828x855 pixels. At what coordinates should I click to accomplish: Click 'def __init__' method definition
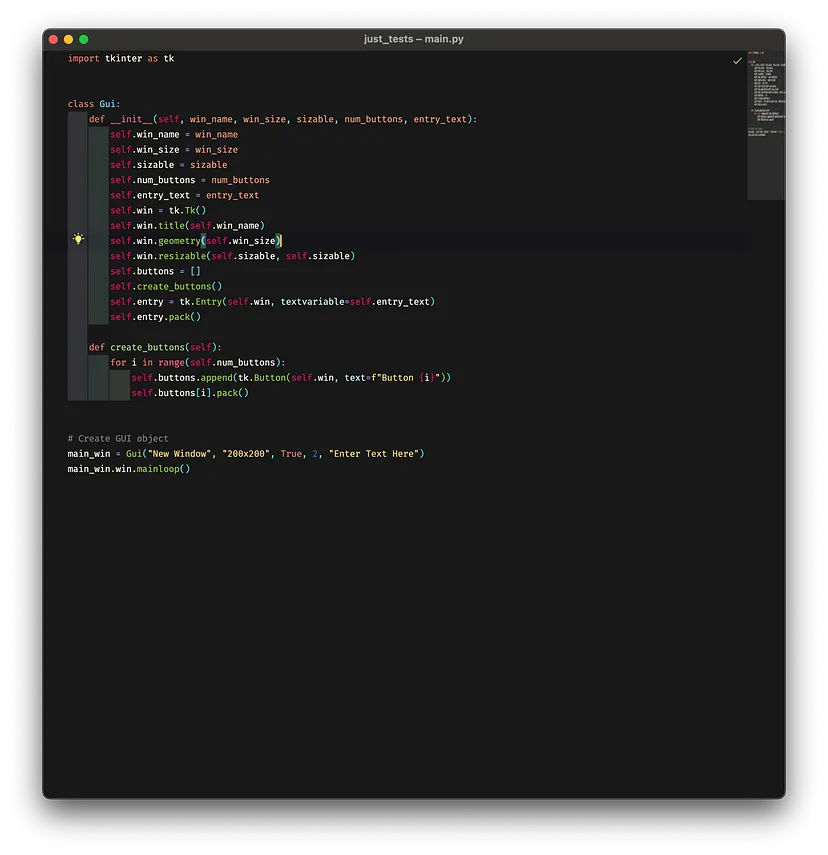point(283,119)
